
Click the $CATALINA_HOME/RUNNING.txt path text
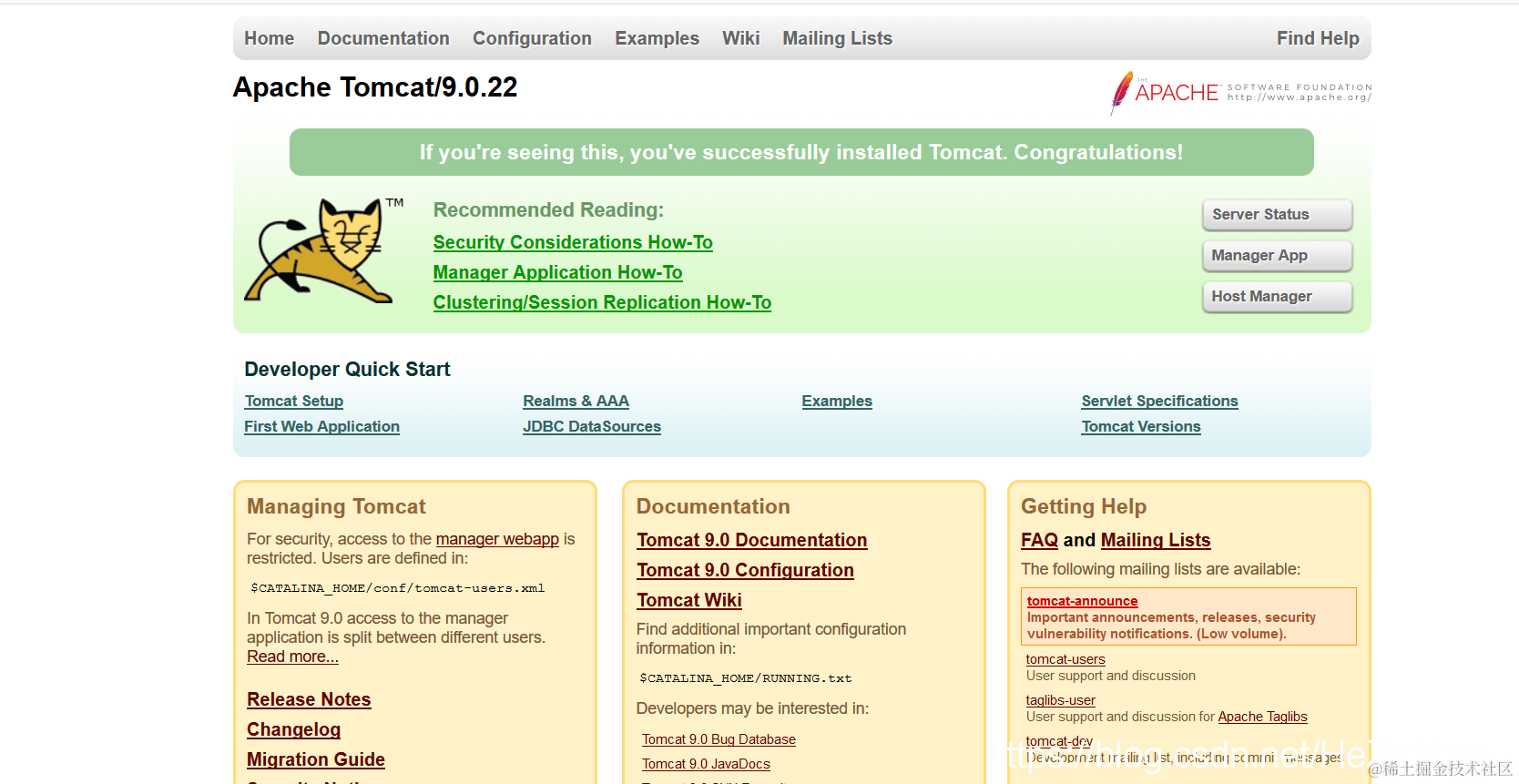[746, 678]
